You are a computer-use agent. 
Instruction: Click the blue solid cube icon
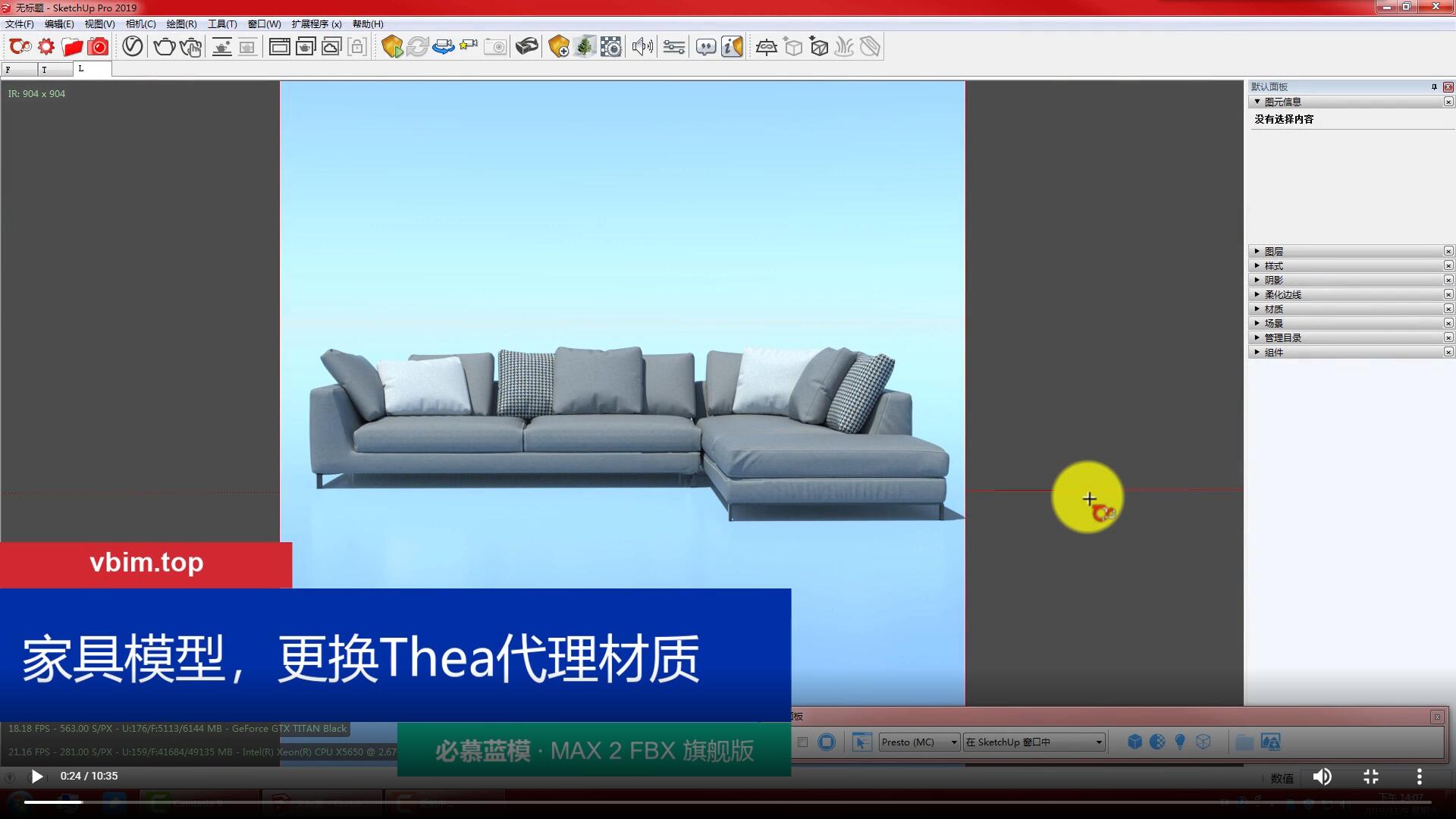pyautogui.click(x=1134, y=742)
